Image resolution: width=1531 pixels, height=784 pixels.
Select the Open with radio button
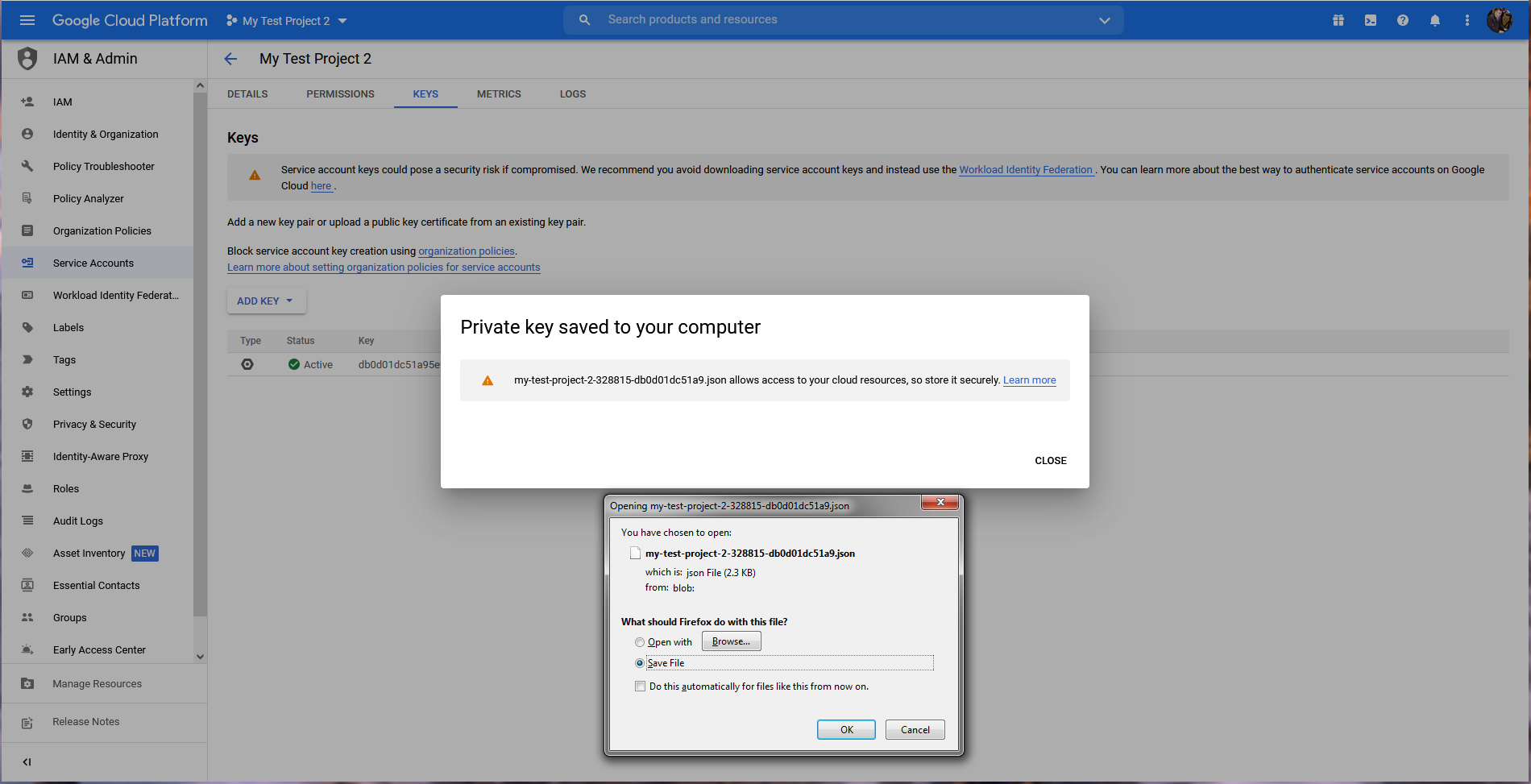point(640,642)
